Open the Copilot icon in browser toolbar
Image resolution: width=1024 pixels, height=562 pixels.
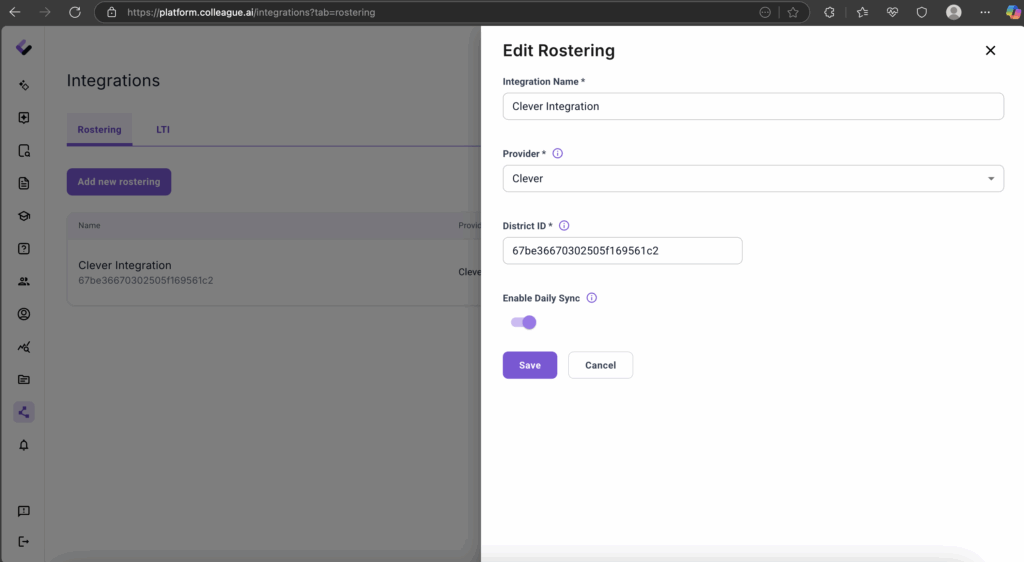(1013, 12)
